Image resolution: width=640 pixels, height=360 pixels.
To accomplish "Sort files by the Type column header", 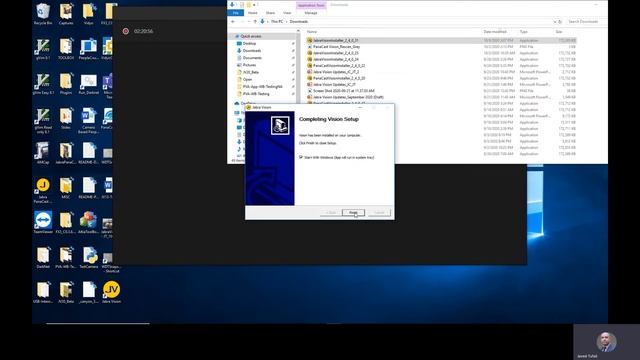I will 524,31.
